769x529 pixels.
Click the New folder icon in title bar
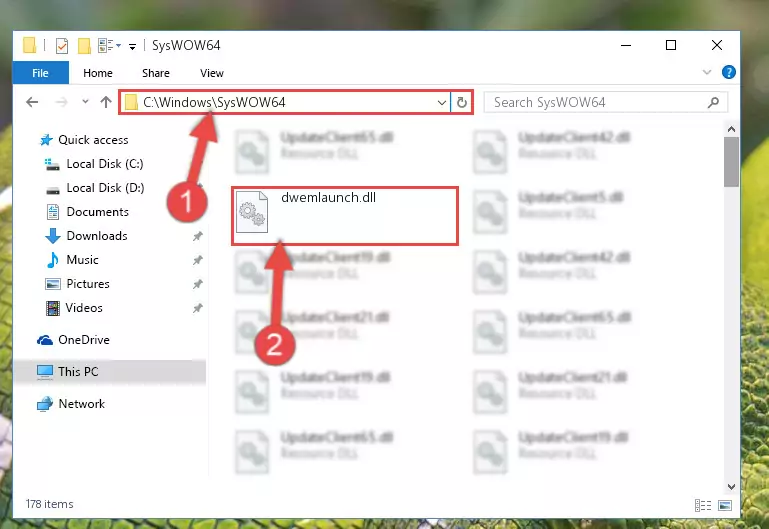coord(84,46)
